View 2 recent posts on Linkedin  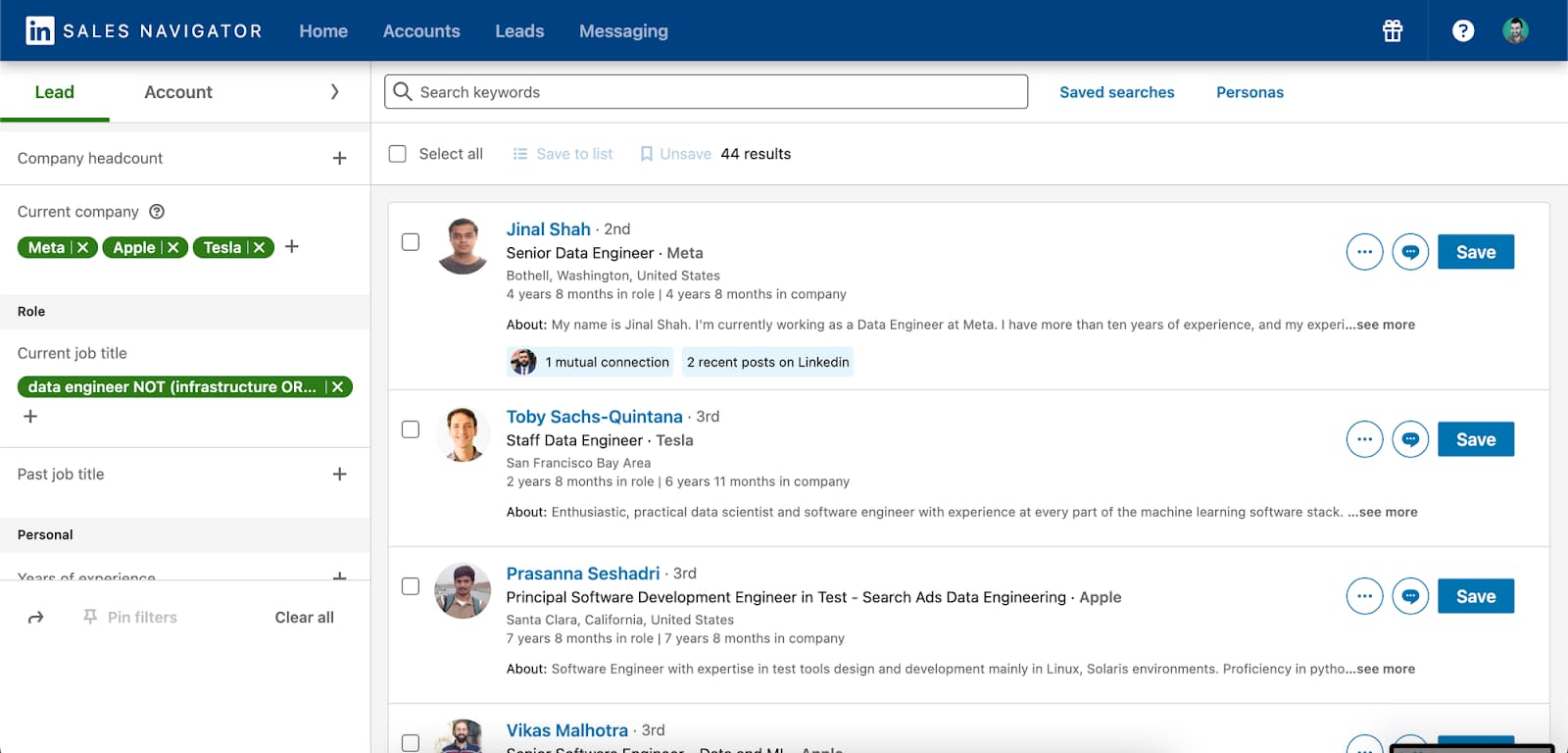[x=767, y=362]
